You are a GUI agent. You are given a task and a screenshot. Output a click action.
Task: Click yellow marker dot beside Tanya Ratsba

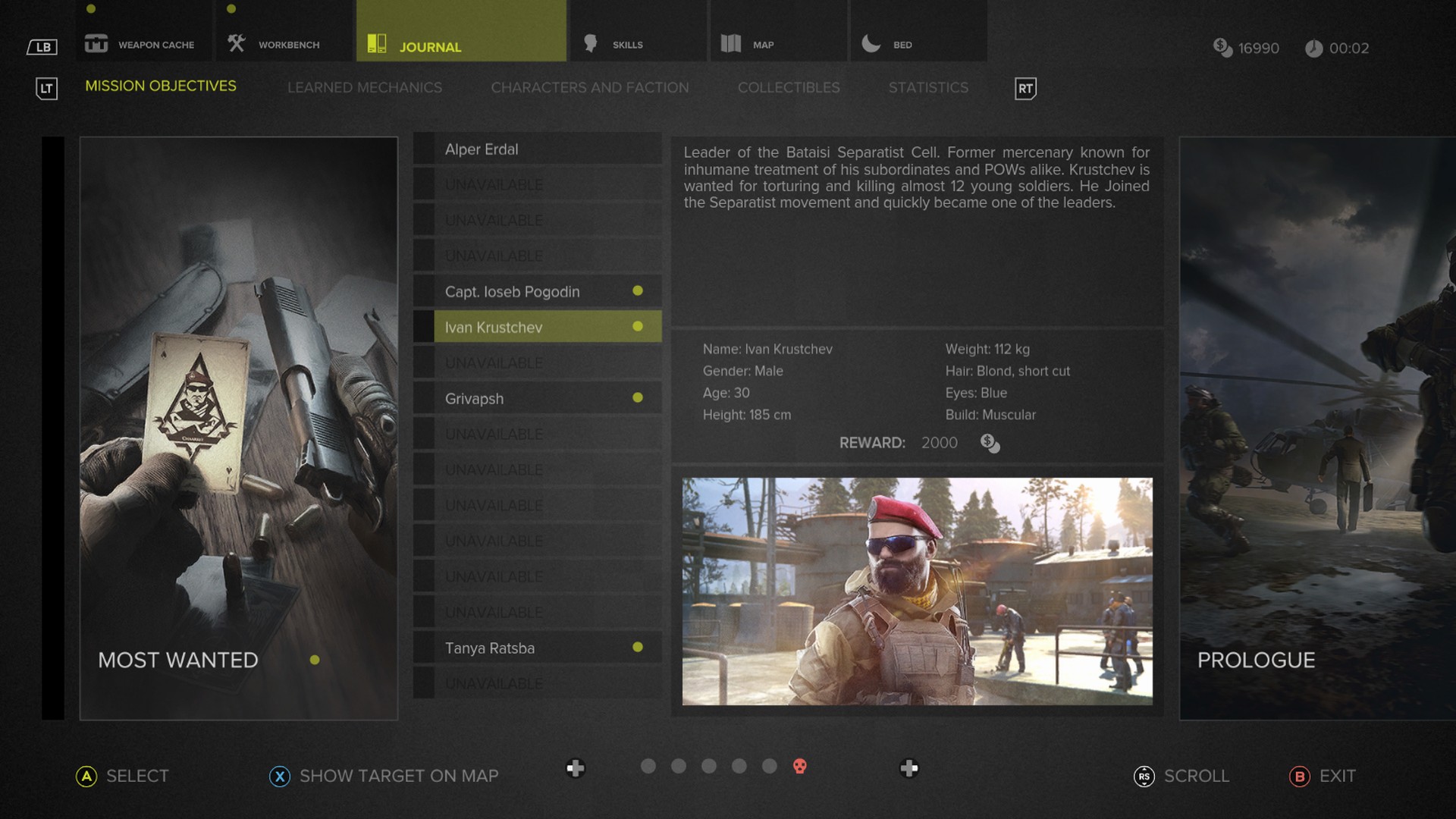pos(638,647)
